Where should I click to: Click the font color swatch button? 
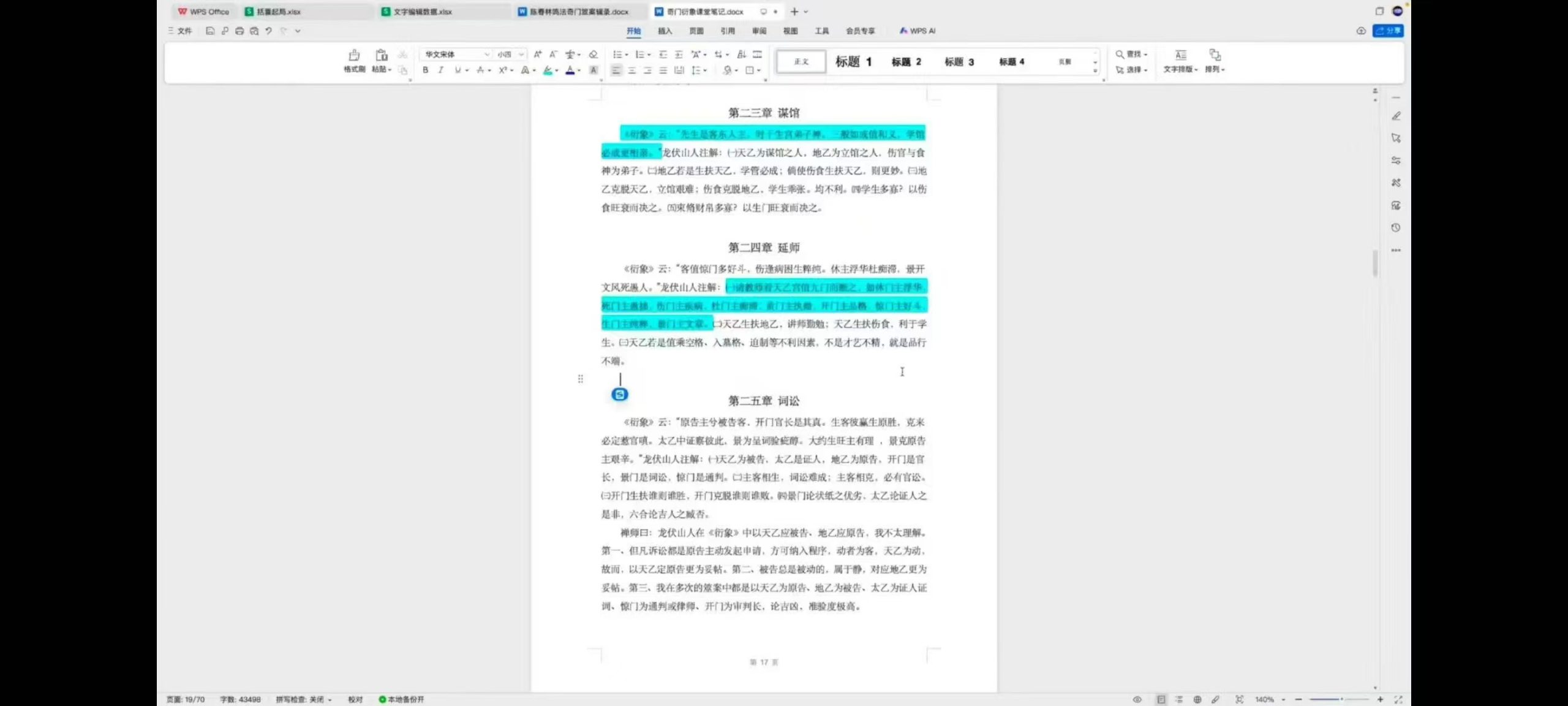[x=570, y=70]
